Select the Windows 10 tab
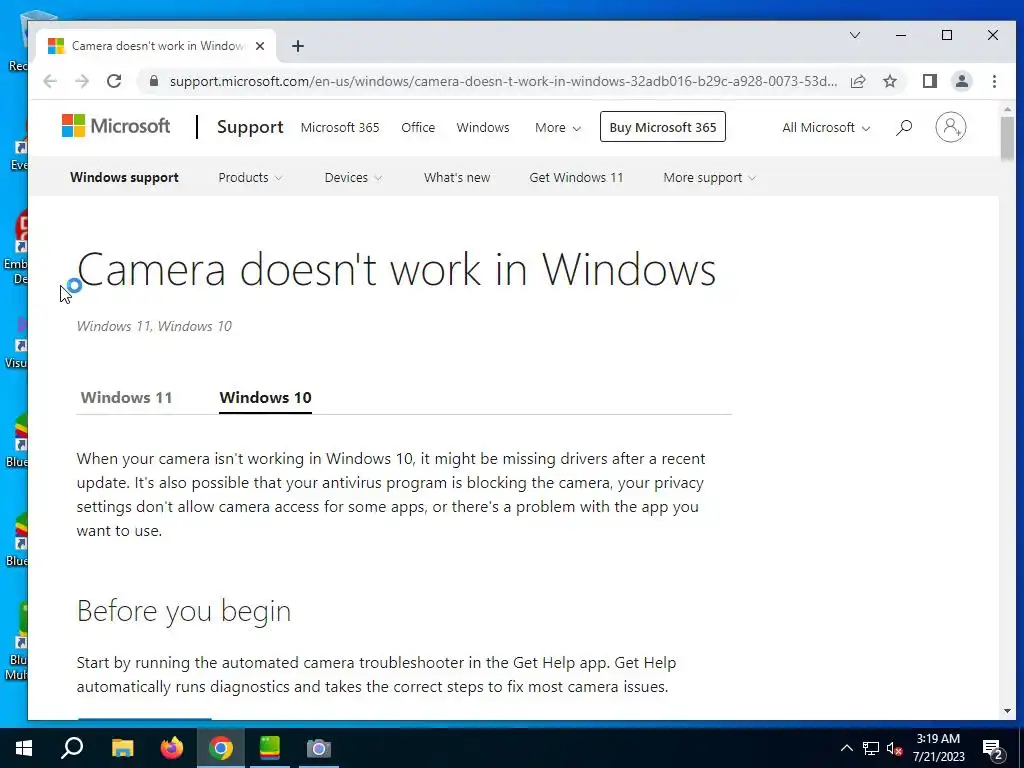 pyautogui.click(x=265, y=398)
